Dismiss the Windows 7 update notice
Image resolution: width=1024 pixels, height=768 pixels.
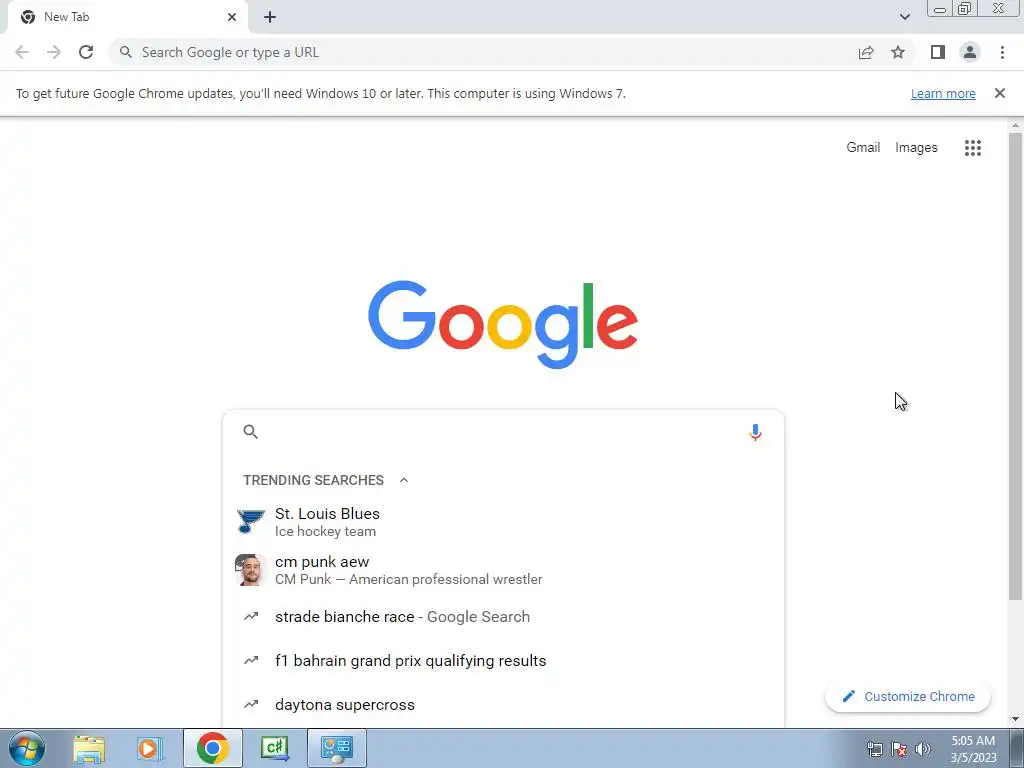point(999,93)
